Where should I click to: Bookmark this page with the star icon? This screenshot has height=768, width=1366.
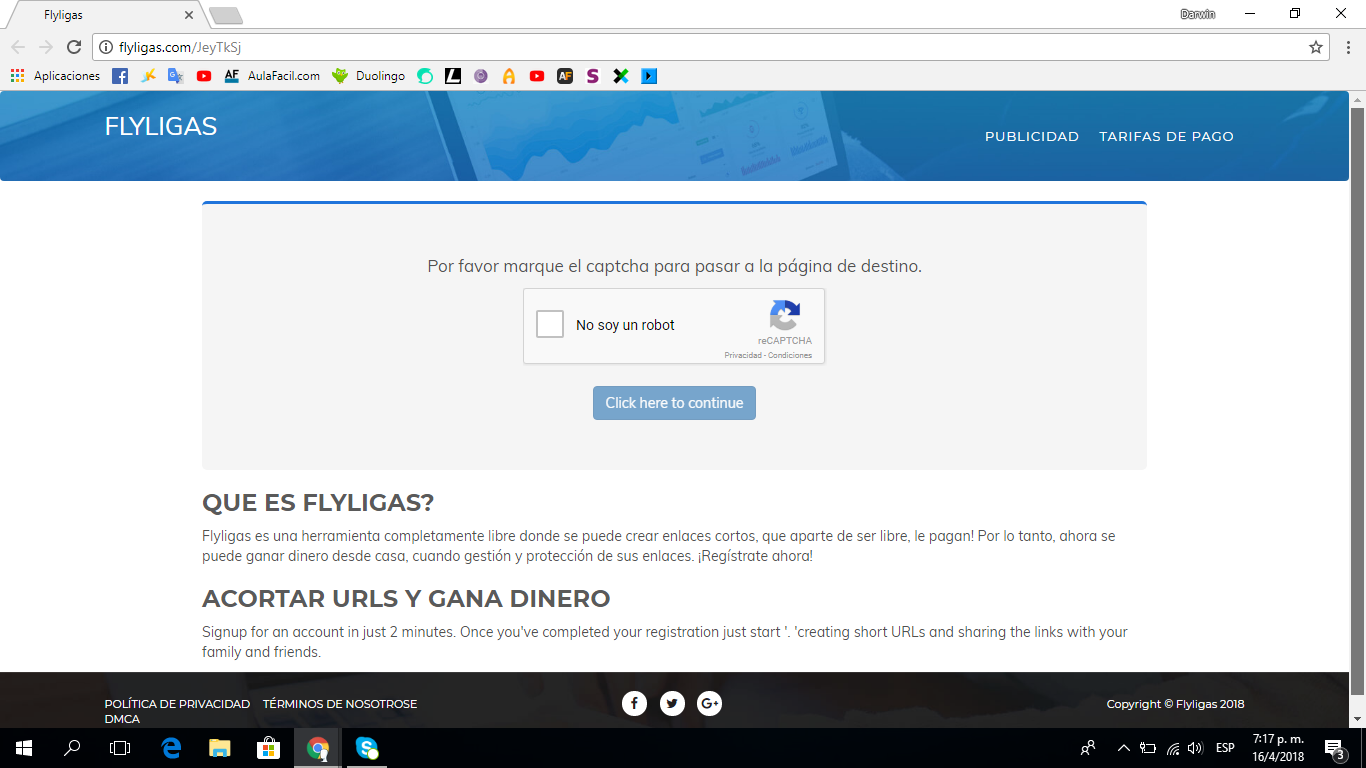tap(1316, 47)
